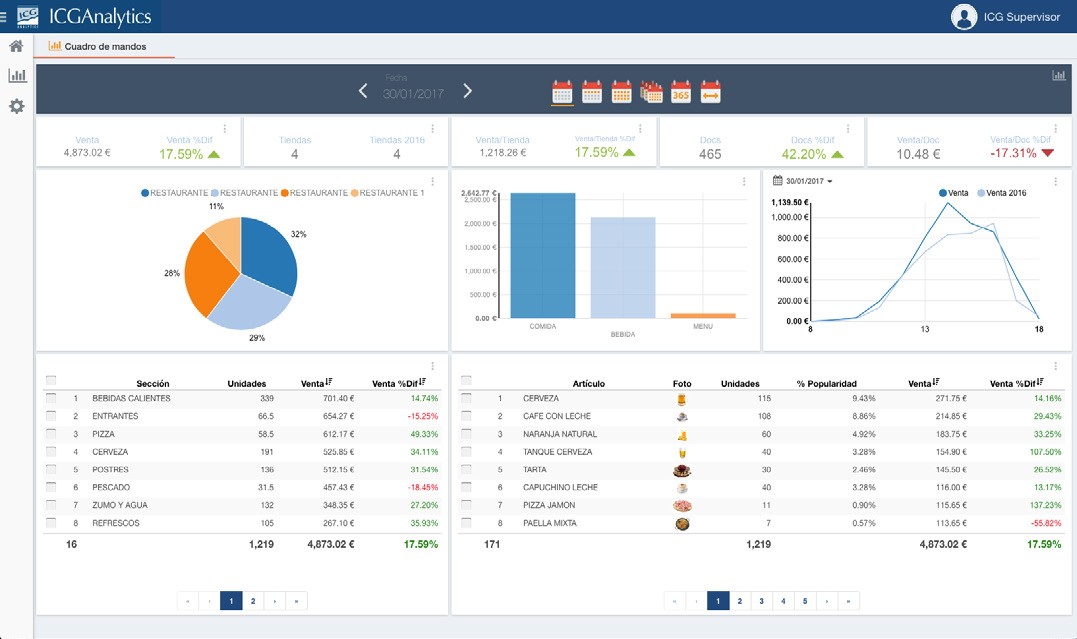Open options menu of the bar chart panel
The width and height of the screenshot is (1077, 639).
(x=744, y=181)
